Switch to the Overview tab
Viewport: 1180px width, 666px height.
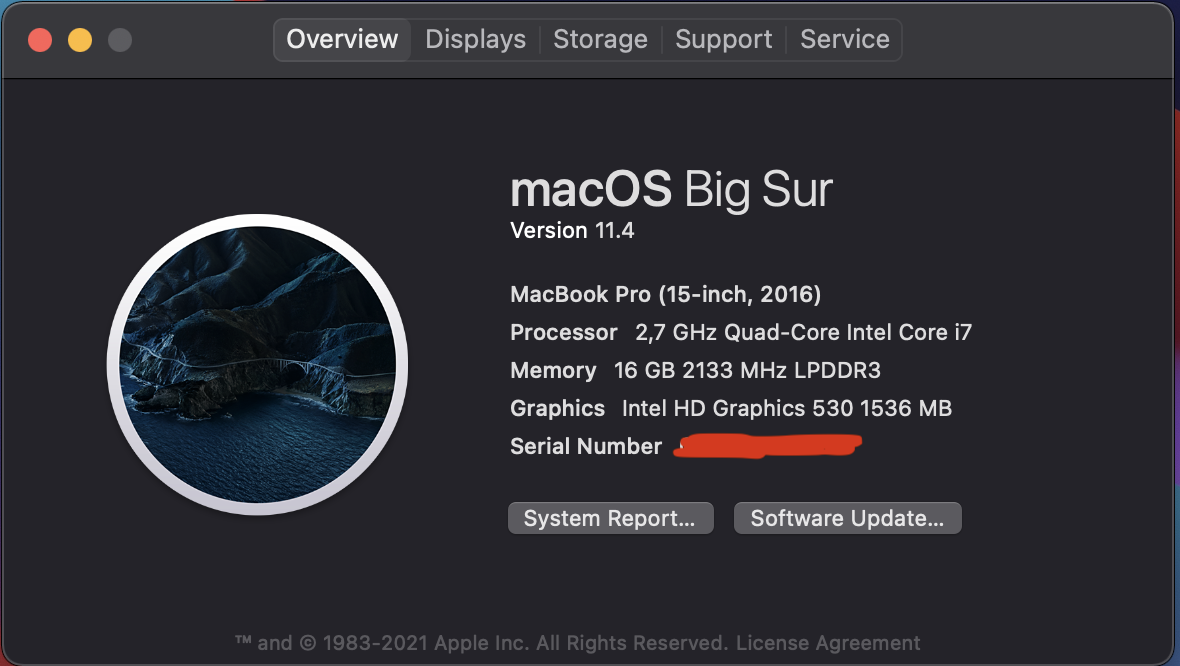342,40
